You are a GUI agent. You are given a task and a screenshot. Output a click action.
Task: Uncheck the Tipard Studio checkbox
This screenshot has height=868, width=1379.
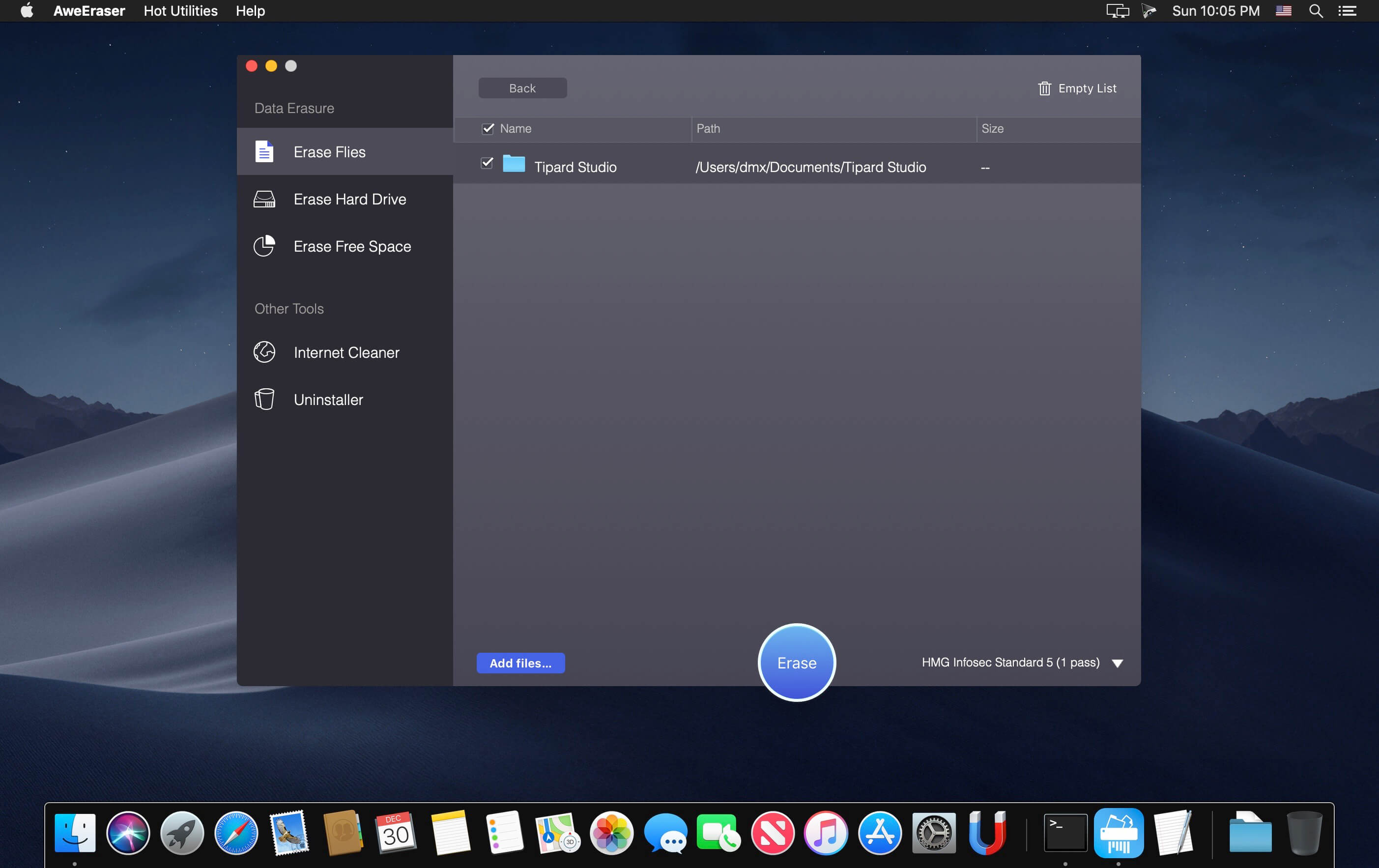(x=487, y=164)
